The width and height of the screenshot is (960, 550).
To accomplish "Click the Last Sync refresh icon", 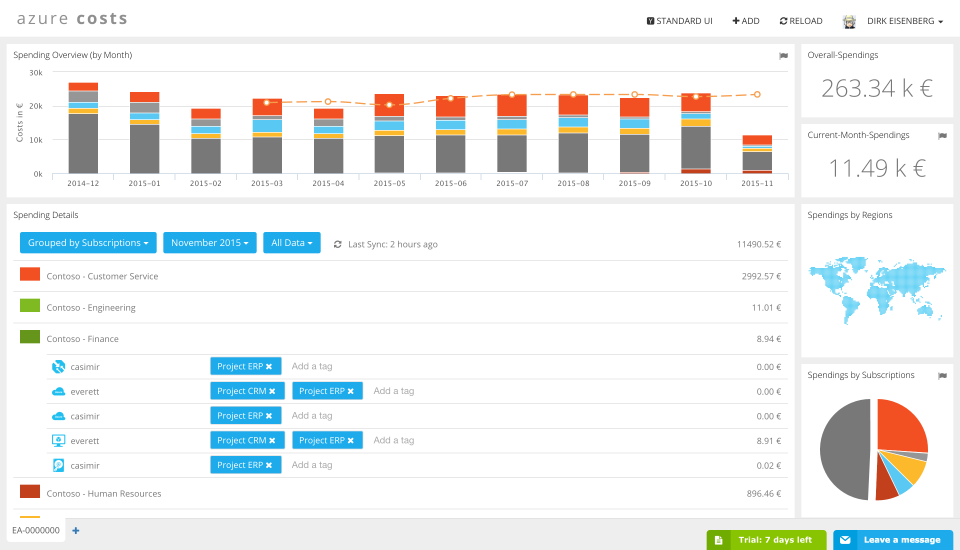I will [x=337, y=244].
